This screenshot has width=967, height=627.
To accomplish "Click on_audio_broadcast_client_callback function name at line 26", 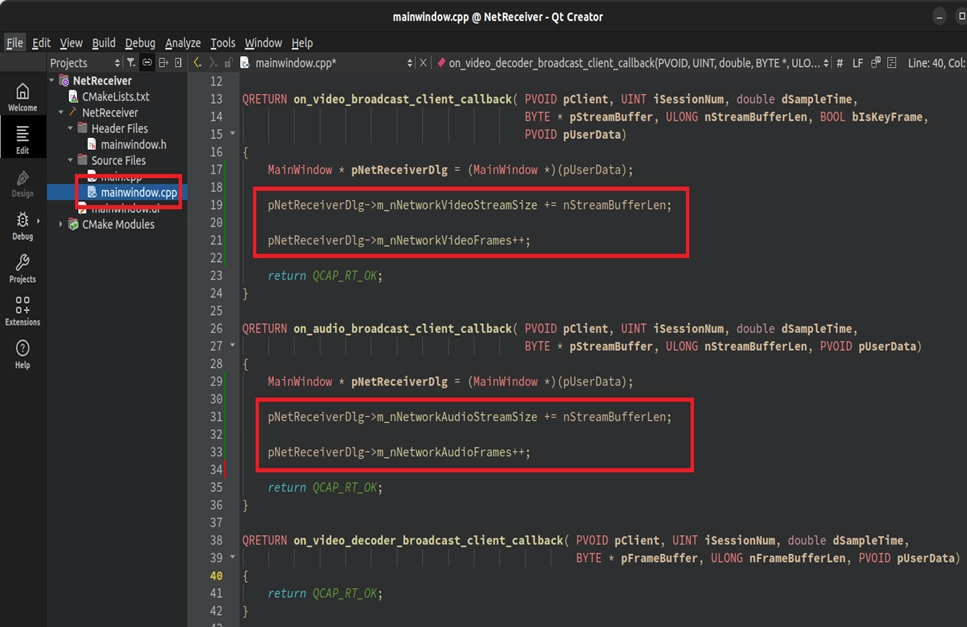I will pos(402,329).
